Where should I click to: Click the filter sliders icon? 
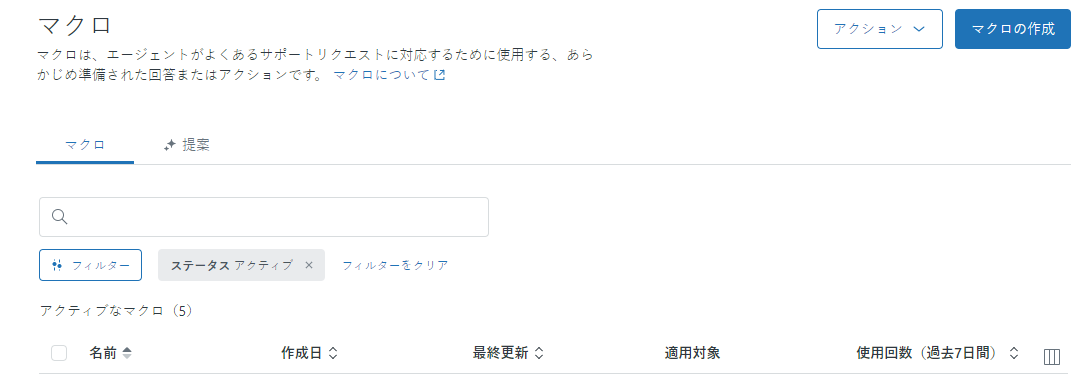pos(58,265)
